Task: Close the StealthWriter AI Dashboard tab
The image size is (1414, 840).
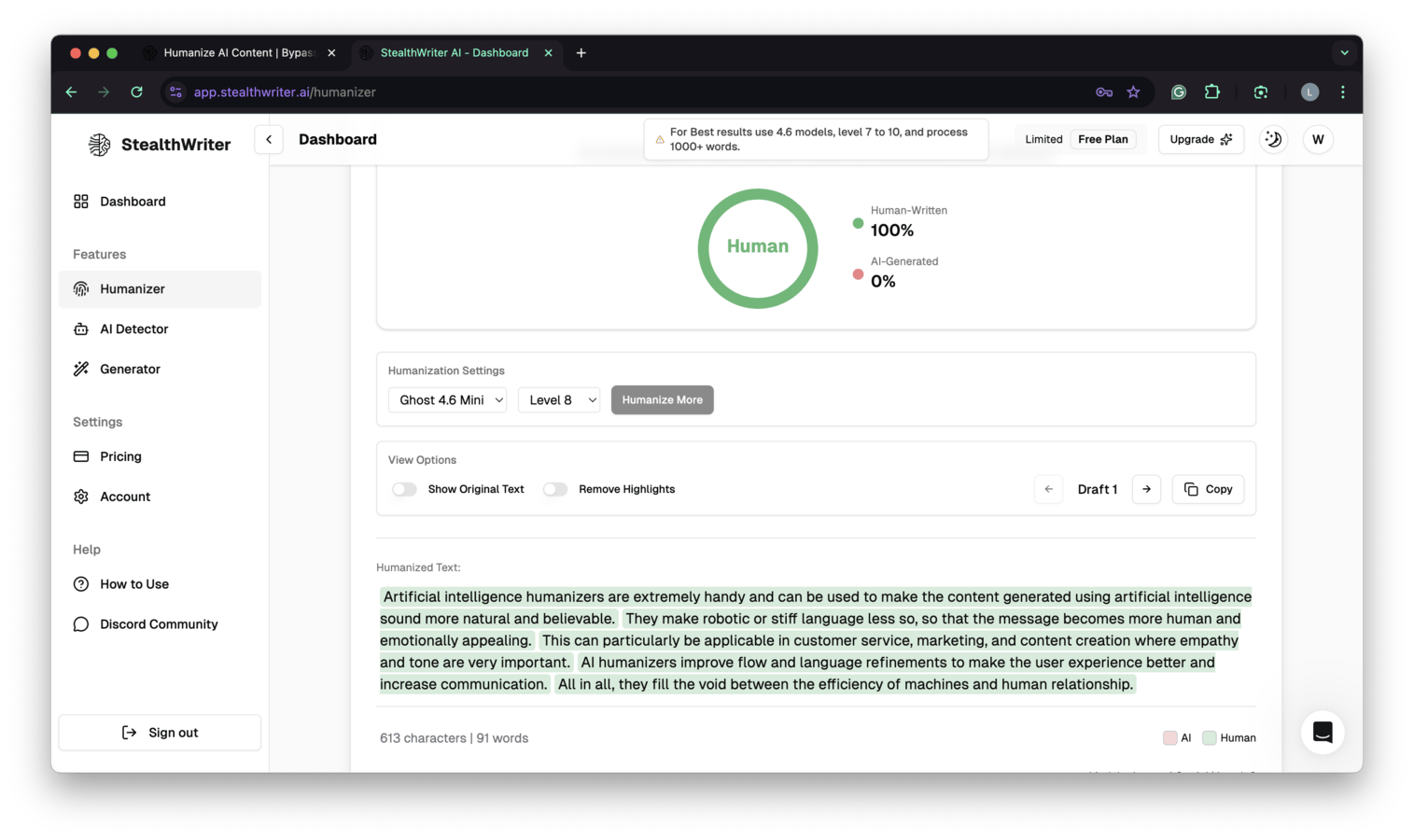Action: click(548, 53)
